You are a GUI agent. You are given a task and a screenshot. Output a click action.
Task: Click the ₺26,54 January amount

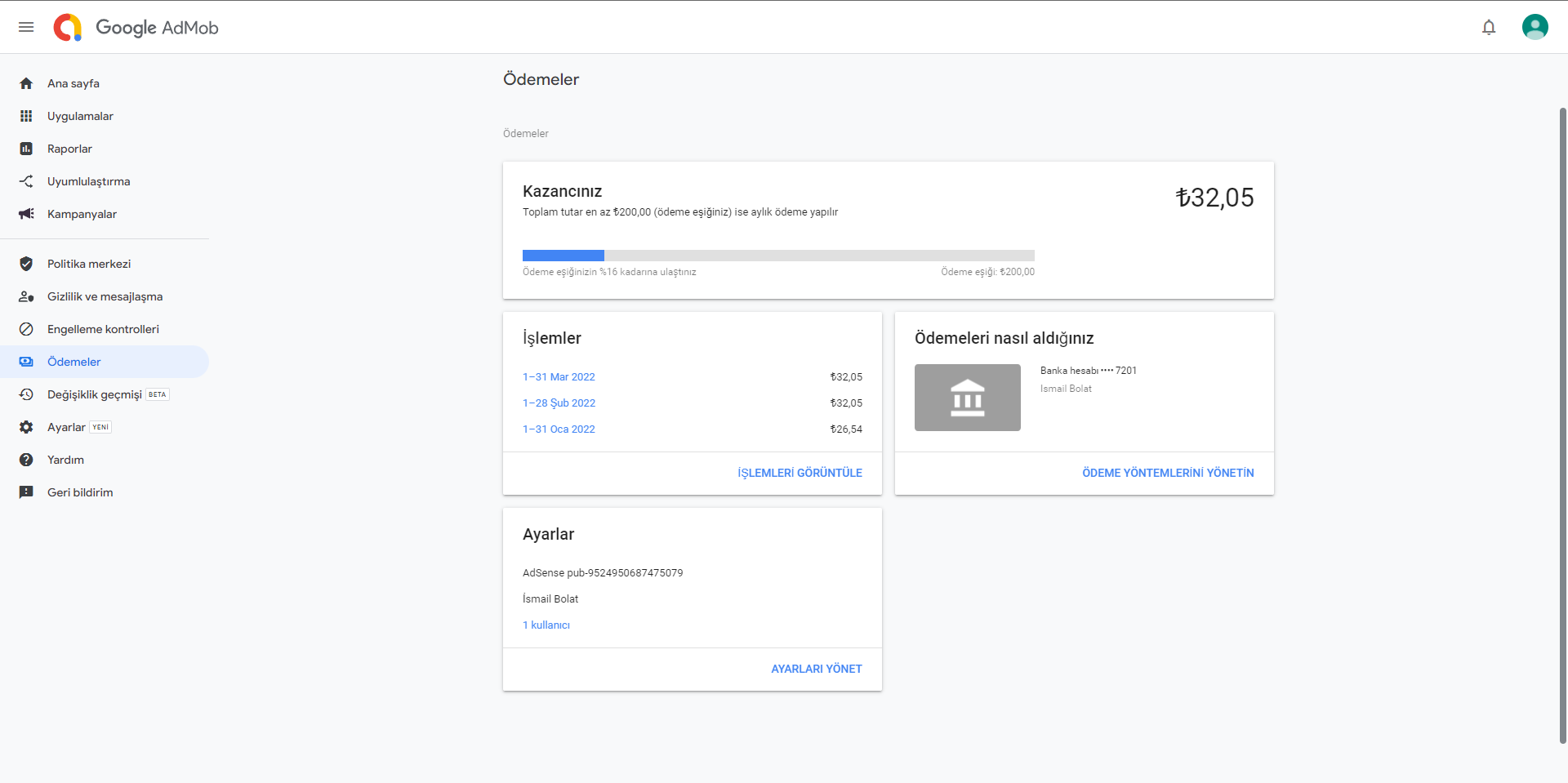pyautogui.click(x=846, y=429)
